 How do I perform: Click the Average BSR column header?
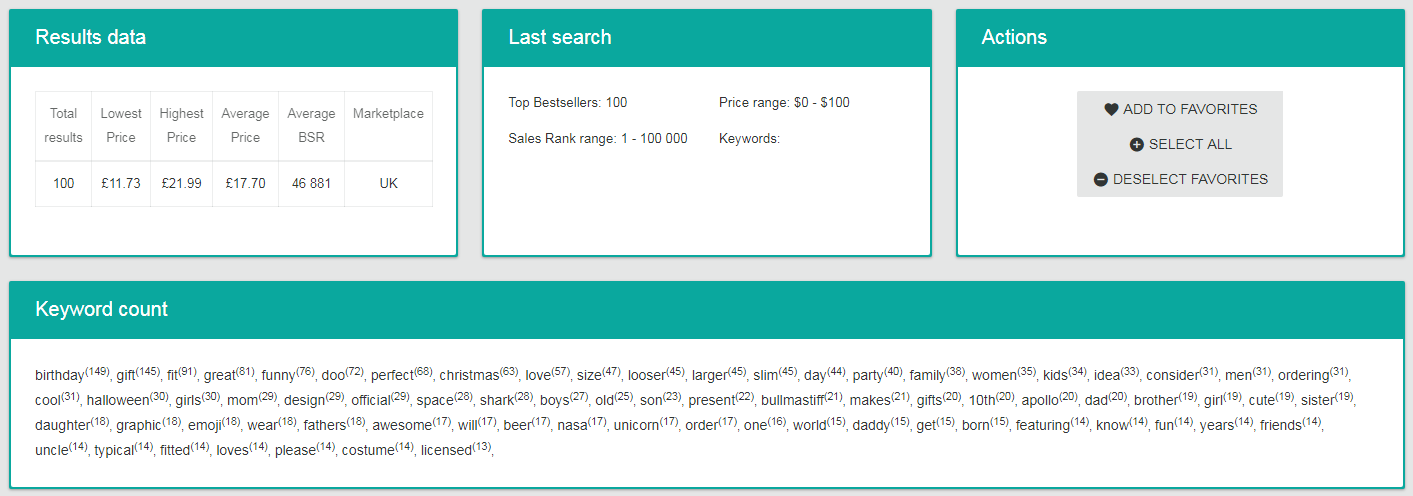311,126
